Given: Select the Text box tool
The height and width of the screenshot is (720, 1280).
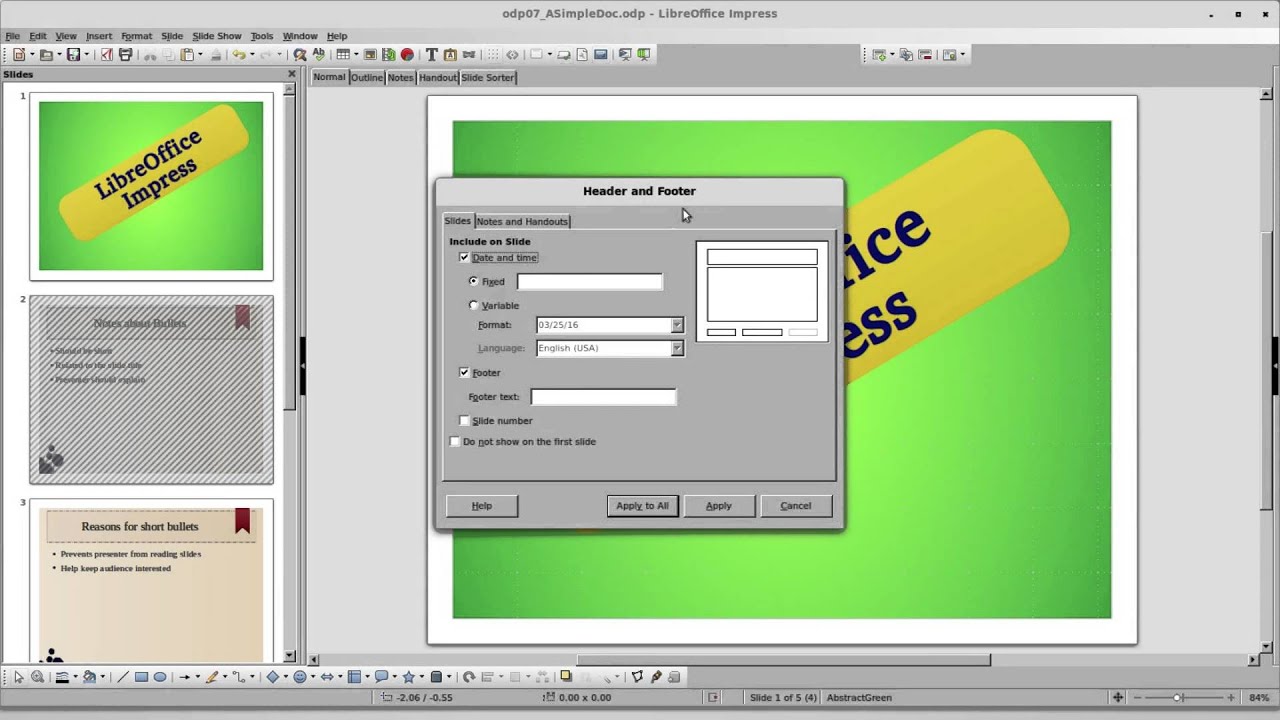Looking at the screenshot, I should click(431, 55).
